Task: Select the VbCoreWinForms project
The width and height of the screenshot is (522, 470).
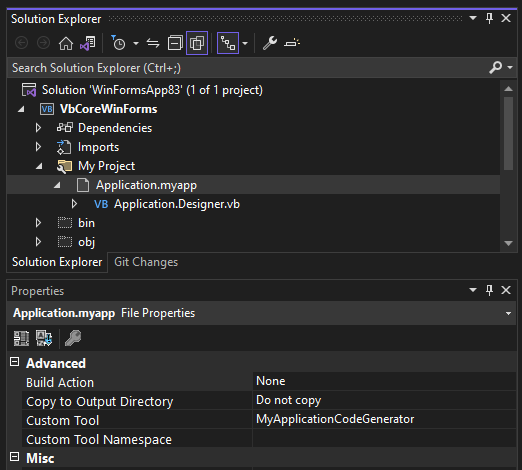Action: [x=108, y=109]
